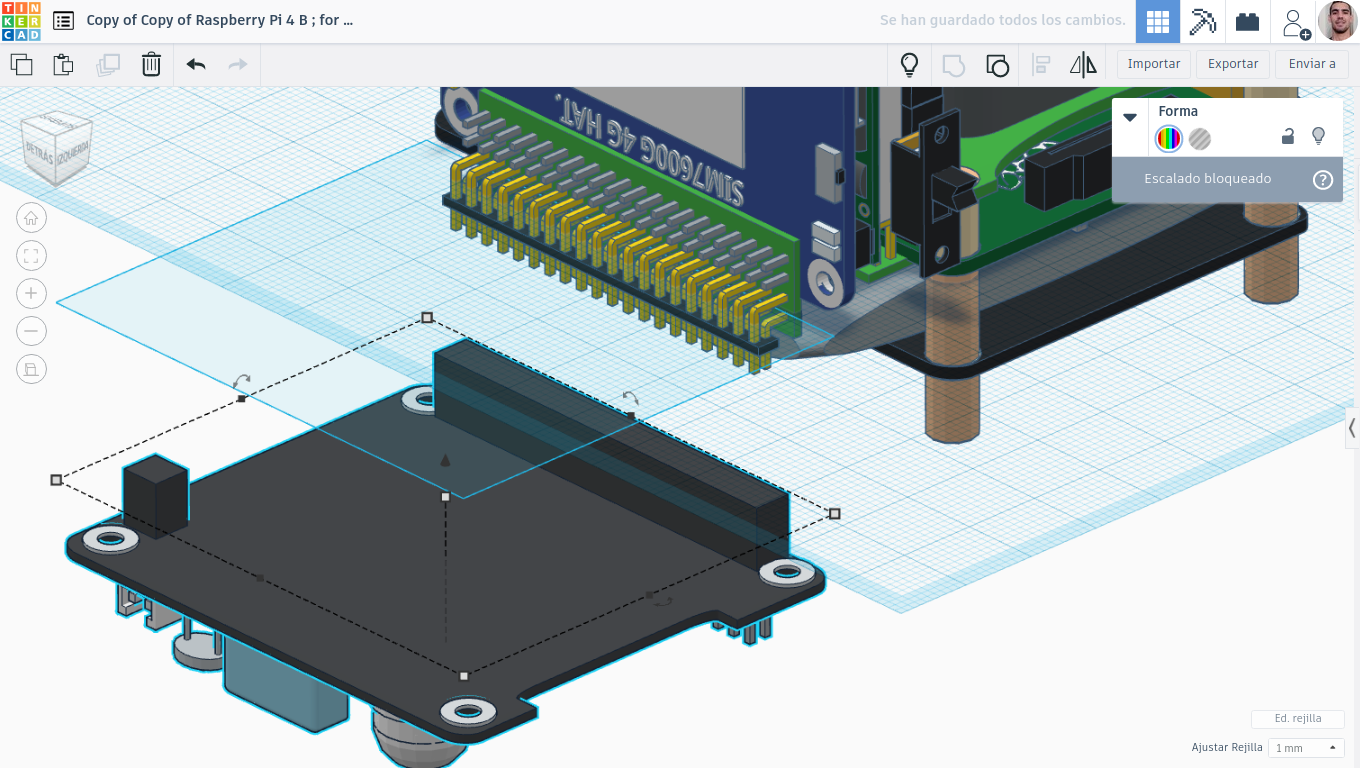Open the Tinkercad home logo

click(x=21, y=21)
